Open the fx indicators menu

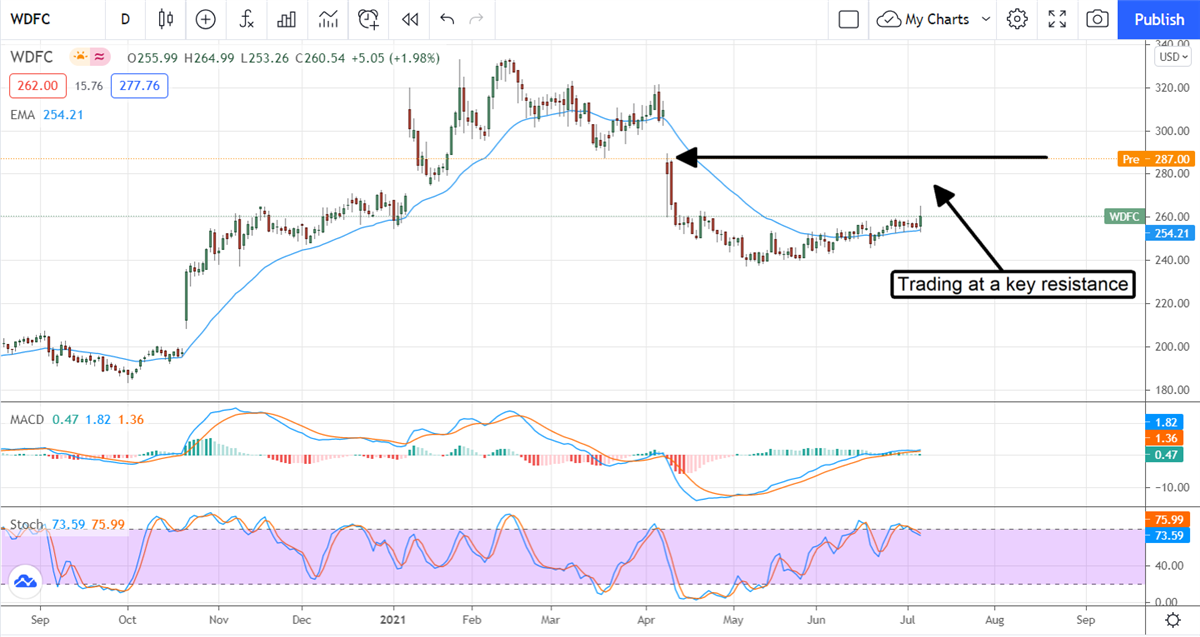point(246,19)
